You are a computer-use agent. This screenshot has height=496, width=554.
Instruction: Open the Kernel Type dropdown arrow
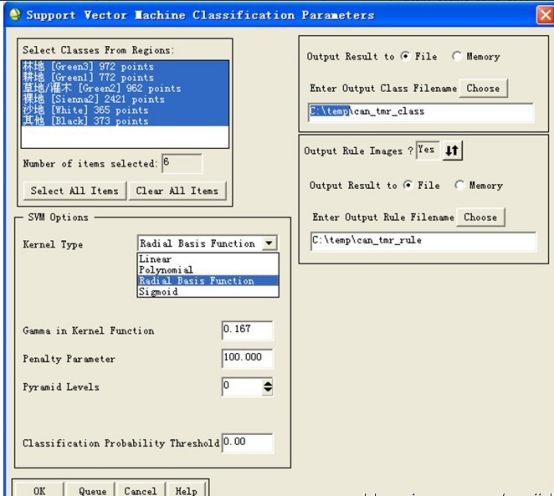tap(269, 243)
